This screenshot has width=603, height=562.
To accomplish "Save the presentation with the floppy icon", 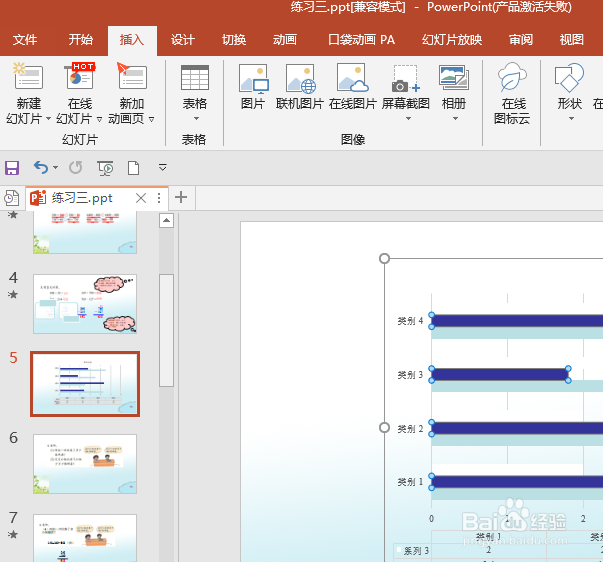I will coord(12,168).
